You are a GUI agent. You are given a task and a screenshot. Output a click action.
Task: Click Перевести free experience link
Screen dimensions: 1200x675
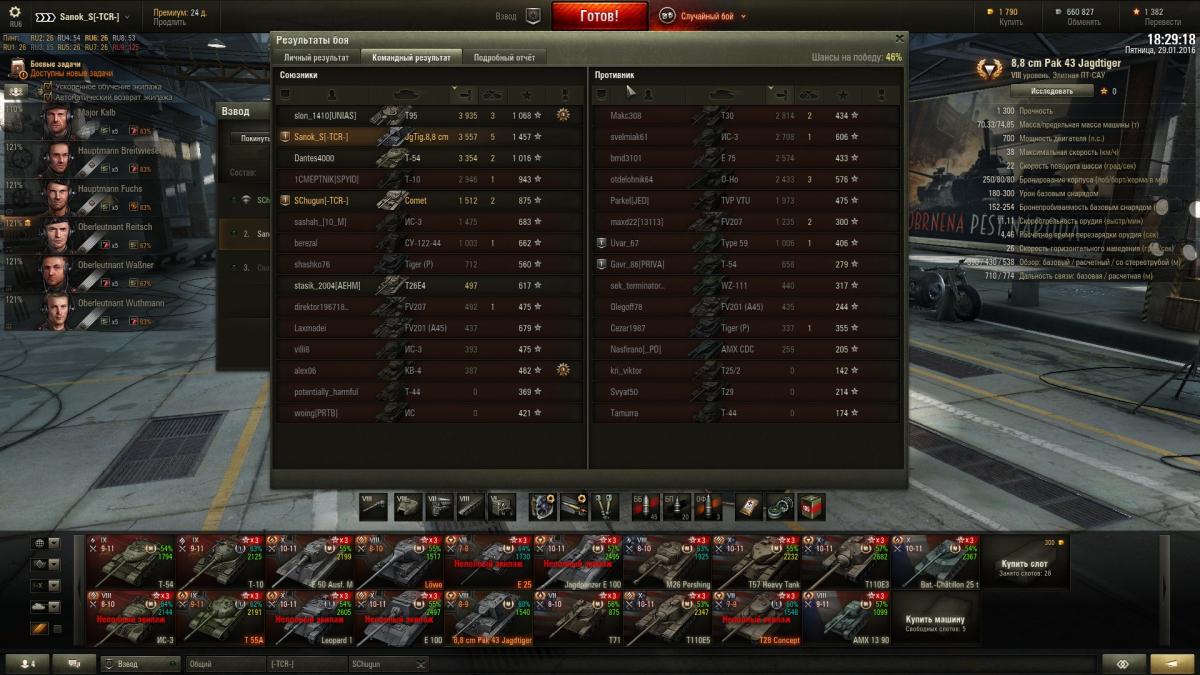[1163, 22]
